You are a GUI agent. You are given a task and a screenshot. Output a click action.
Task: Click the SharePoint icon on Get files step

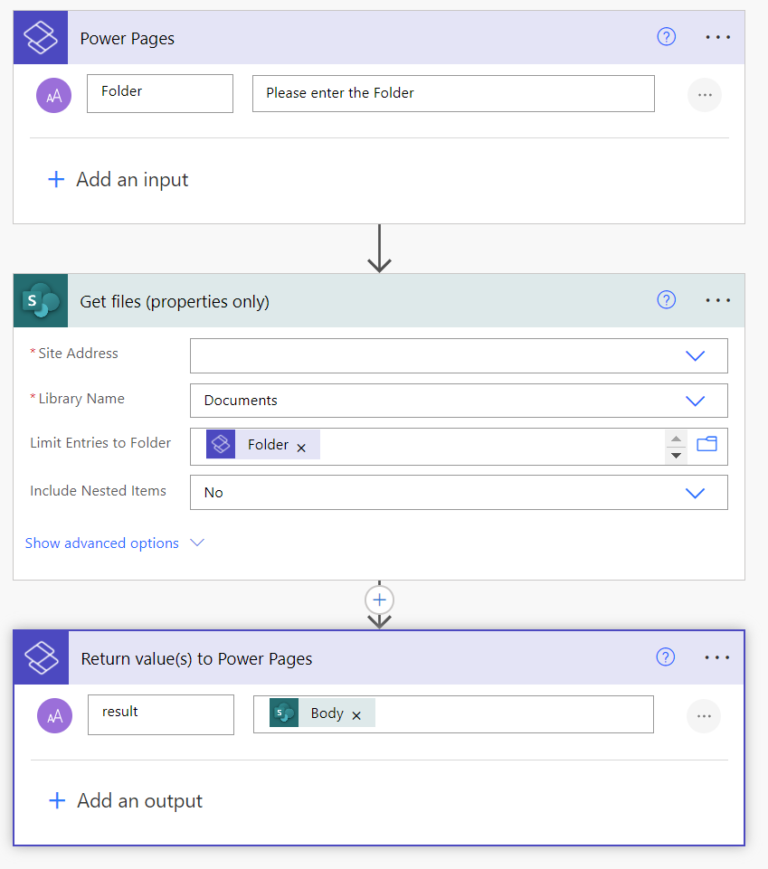tap(40, 300)
